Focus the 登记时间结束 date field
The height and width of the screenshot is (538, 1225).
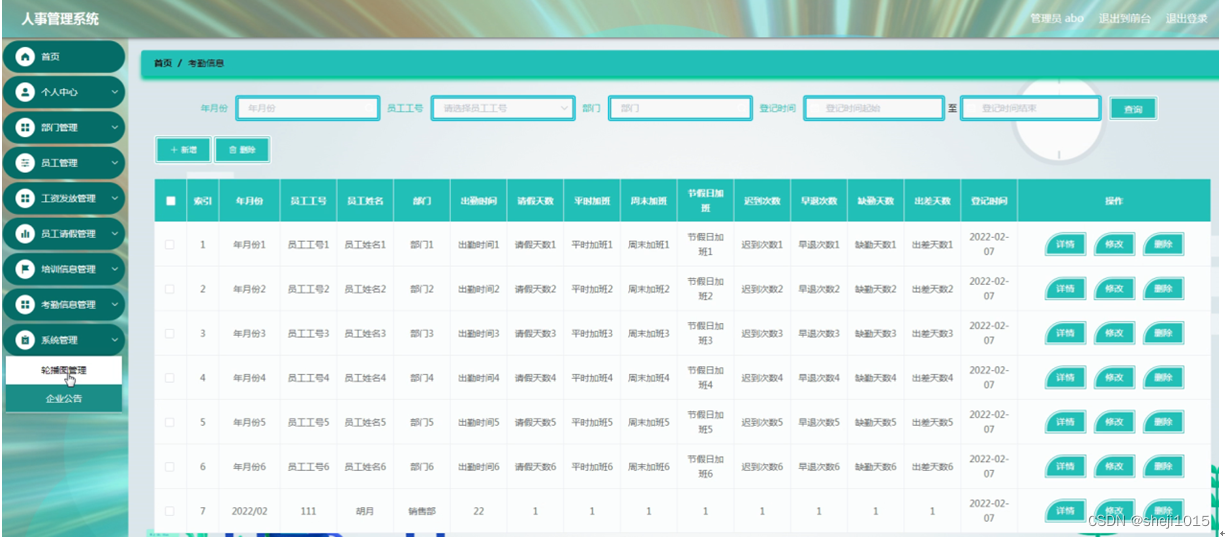point(1030,108)
